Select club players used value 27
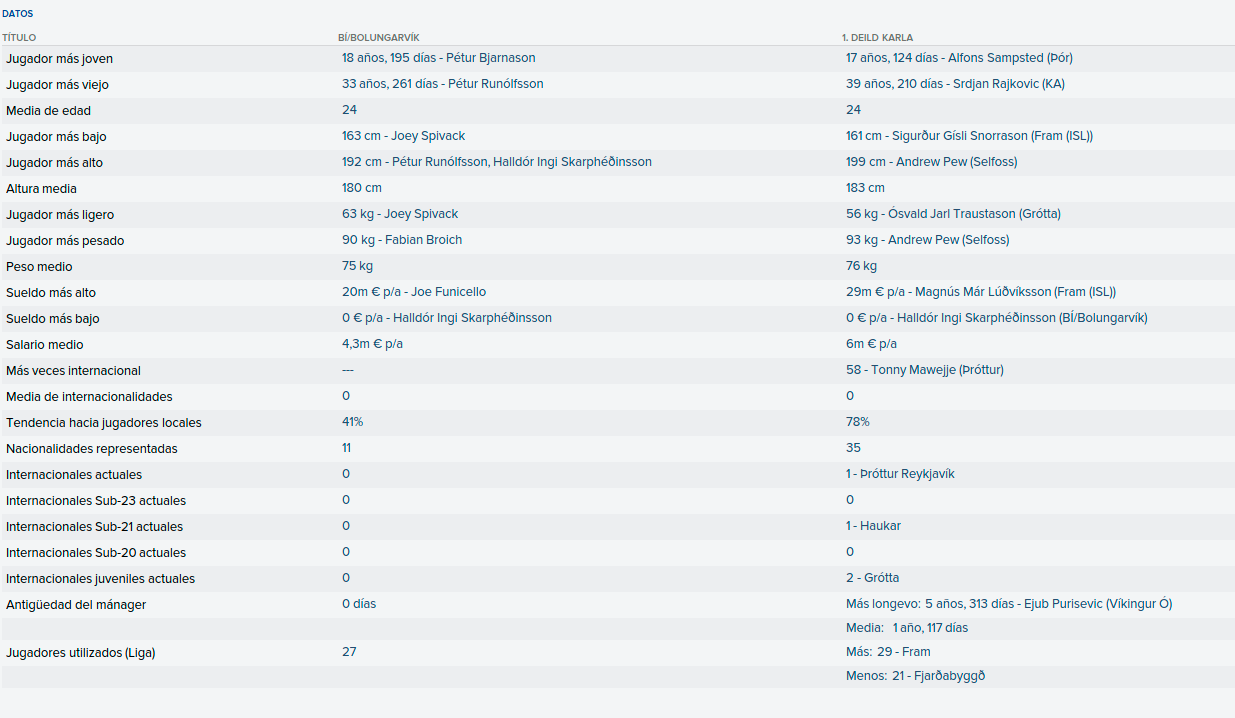The height and width of the screenshot is (718, 1235). [349, 652]
